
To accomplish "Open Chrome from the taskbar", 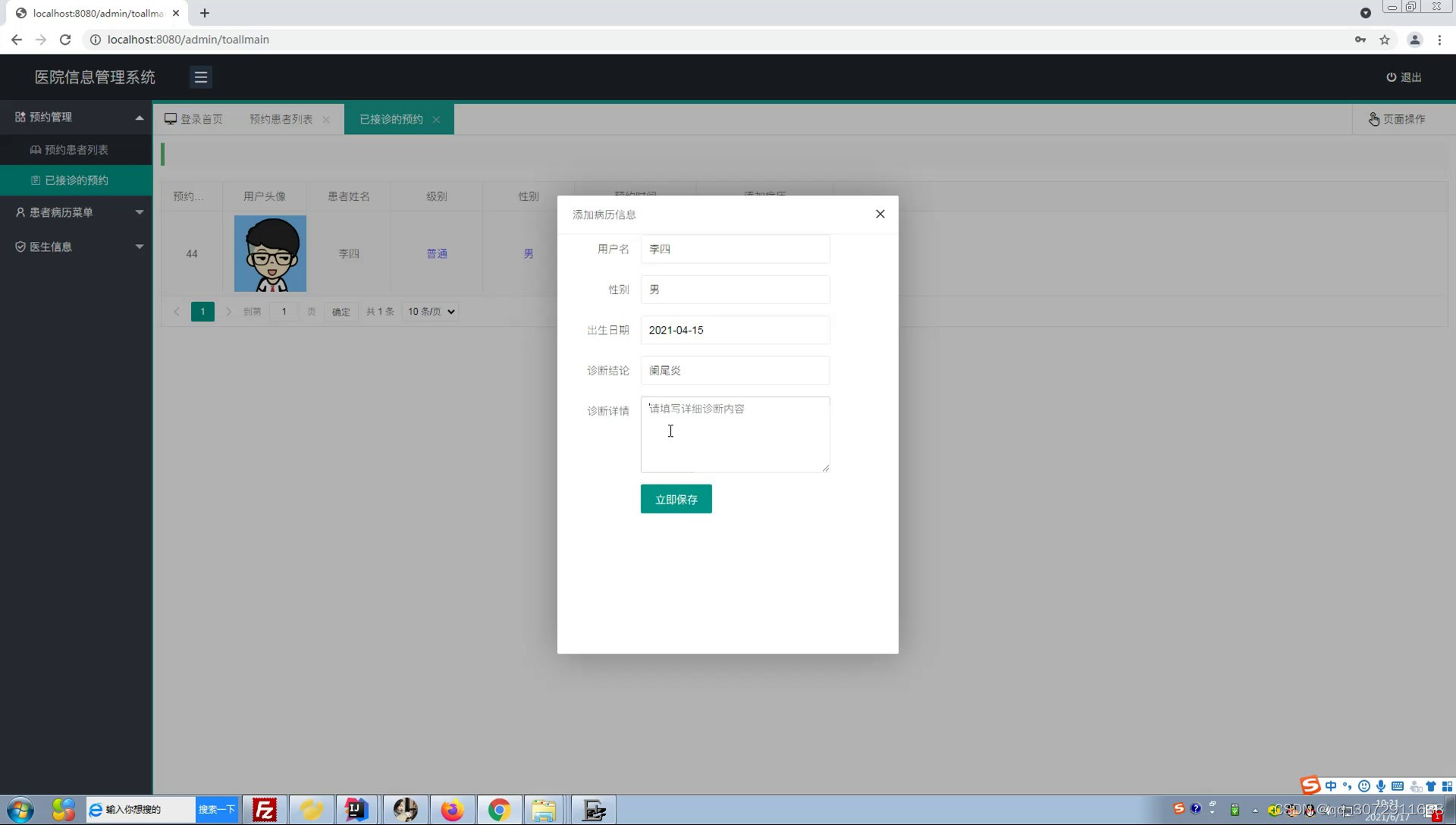I will 499,810.
